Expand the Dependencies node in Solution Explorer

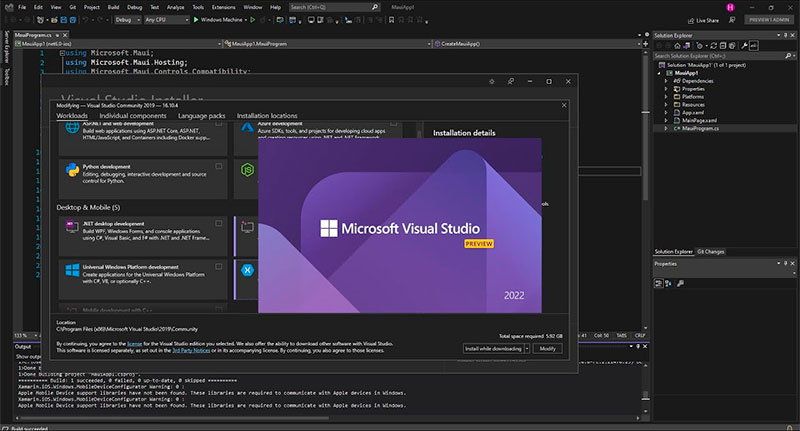click(x=667, y=80)
